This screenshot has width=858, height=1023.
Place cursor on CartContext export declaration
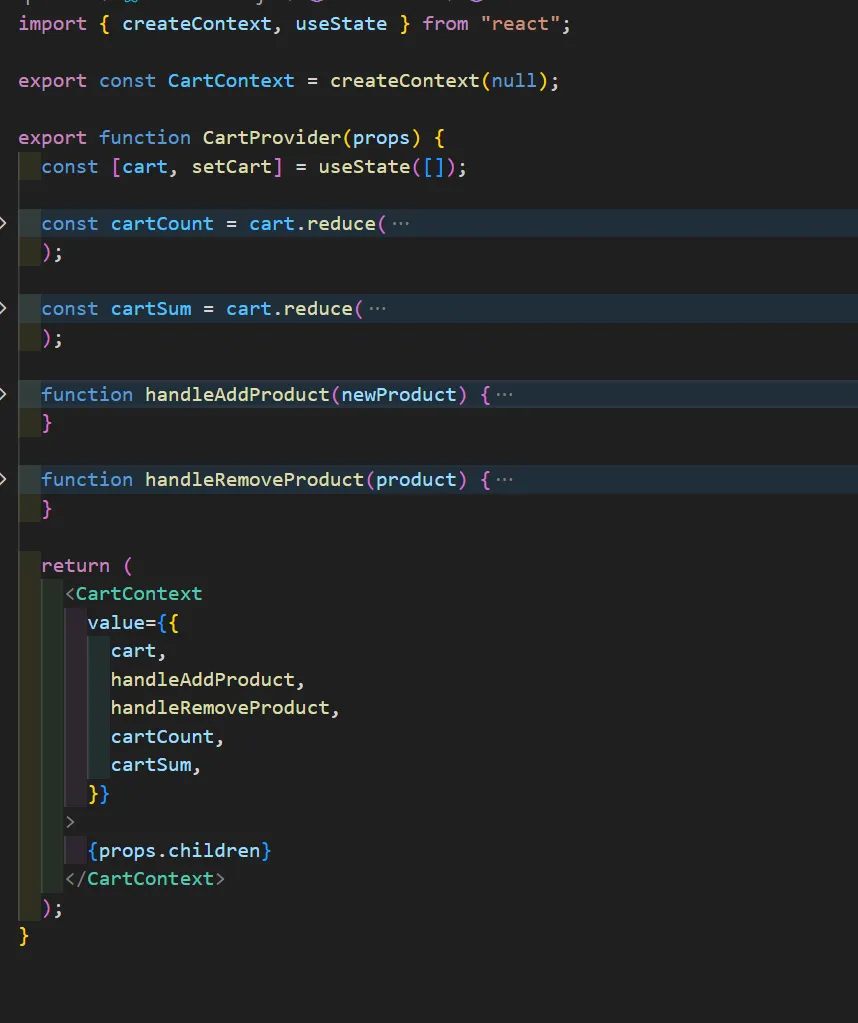click(231, 81)
